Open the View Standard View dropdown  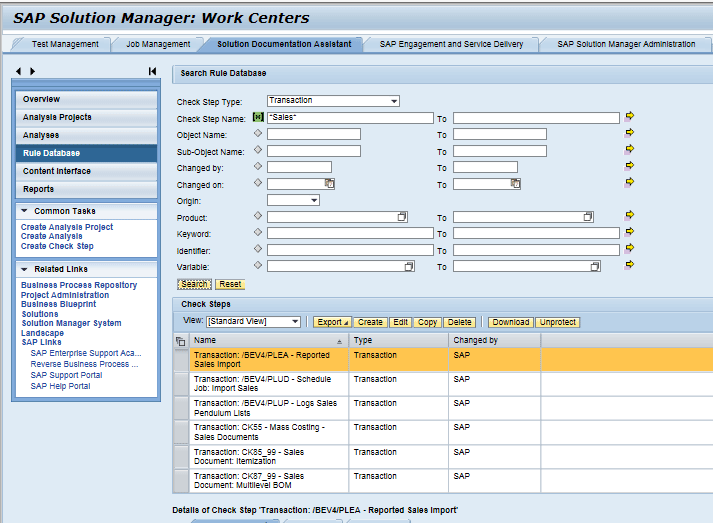tap(295, 322)
